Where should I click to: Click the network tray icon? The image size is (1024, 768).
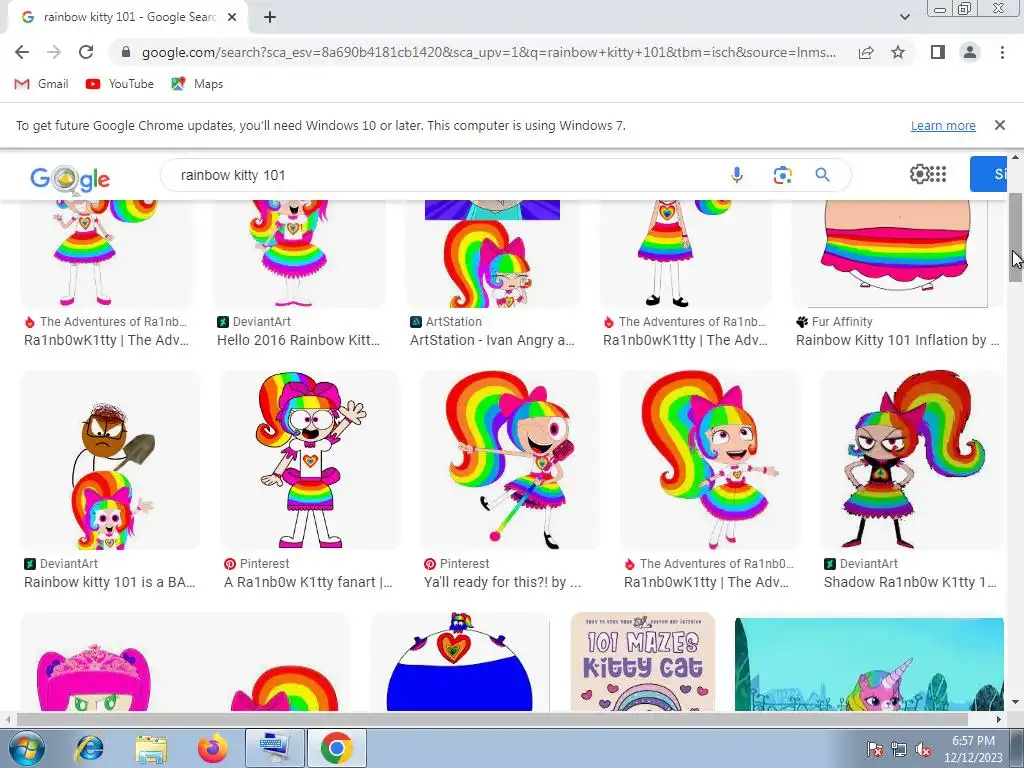pos(899,750)
